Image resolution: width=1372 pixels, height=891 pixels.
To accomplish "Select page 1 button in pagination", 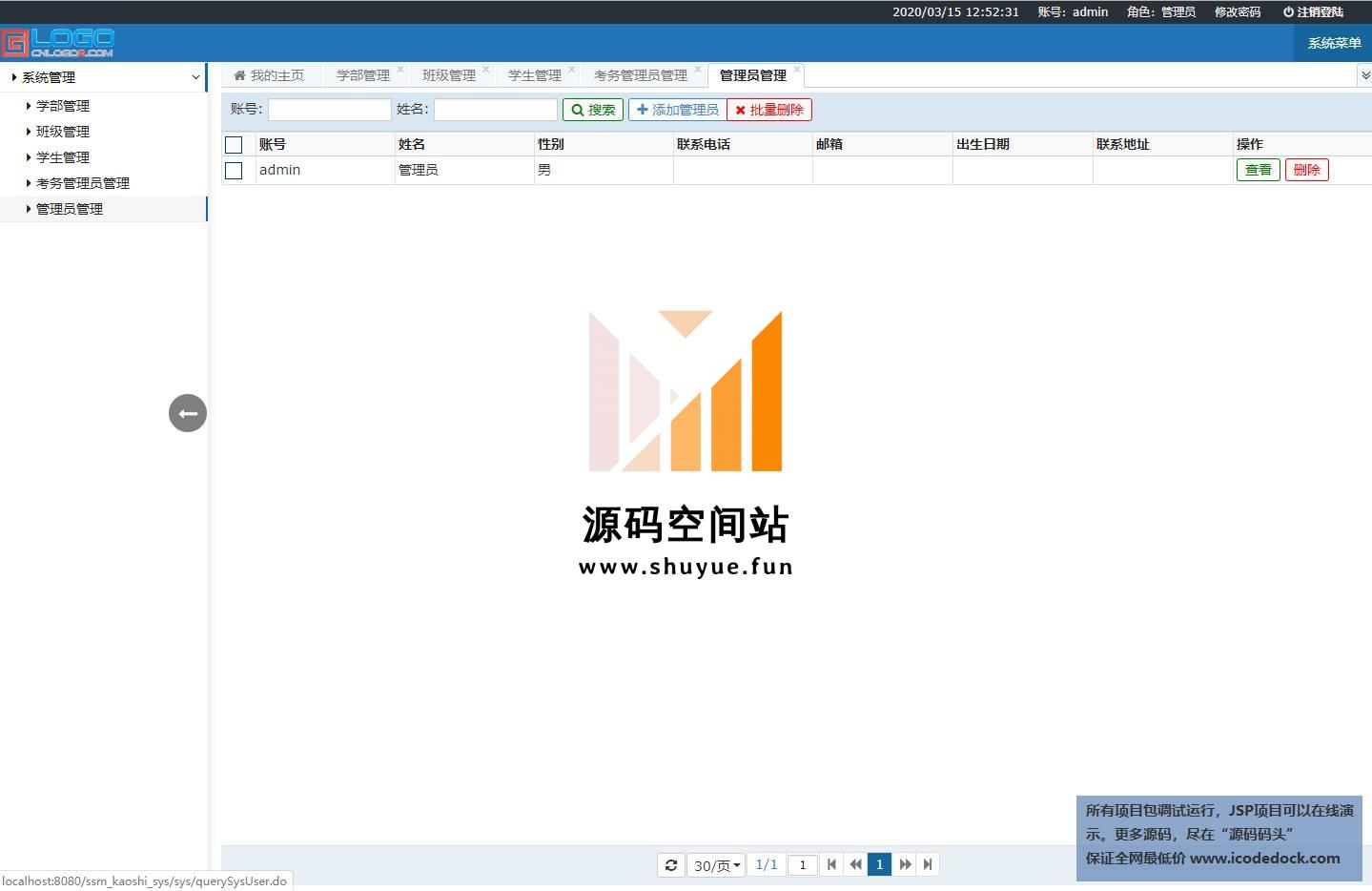I will (879, 864).
